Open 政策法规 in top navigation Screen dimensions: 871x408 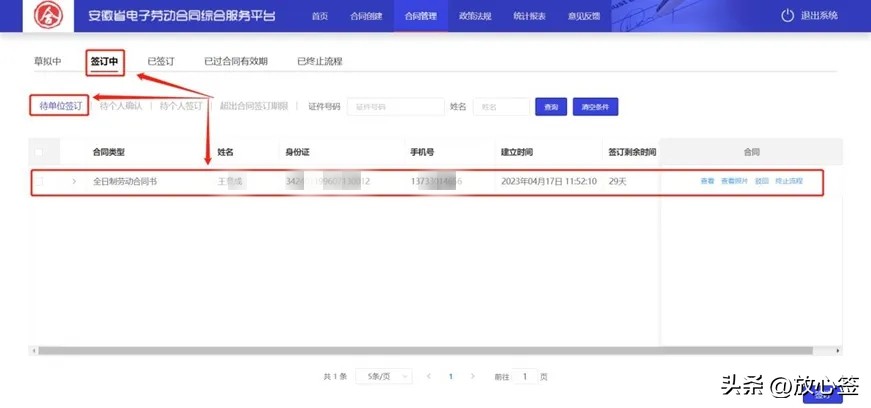click(475, 16)
